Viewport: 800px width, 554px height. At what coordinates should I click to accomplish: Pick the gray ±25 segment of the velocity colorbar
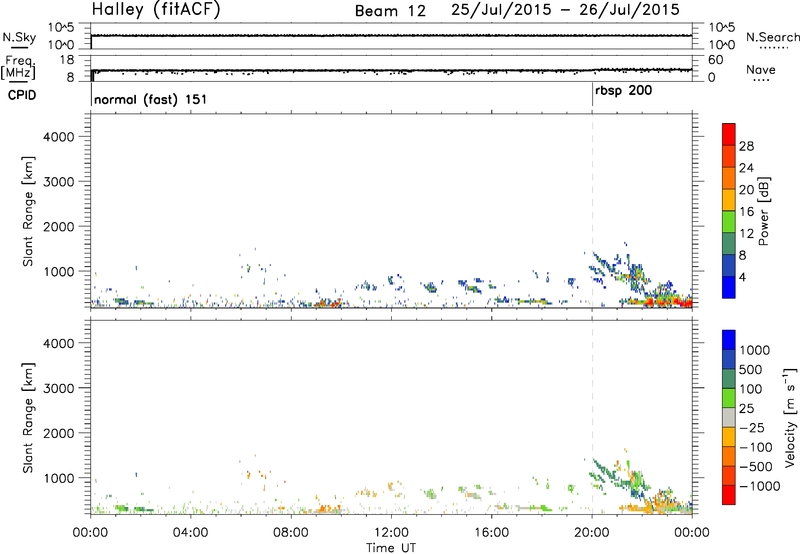729,418
